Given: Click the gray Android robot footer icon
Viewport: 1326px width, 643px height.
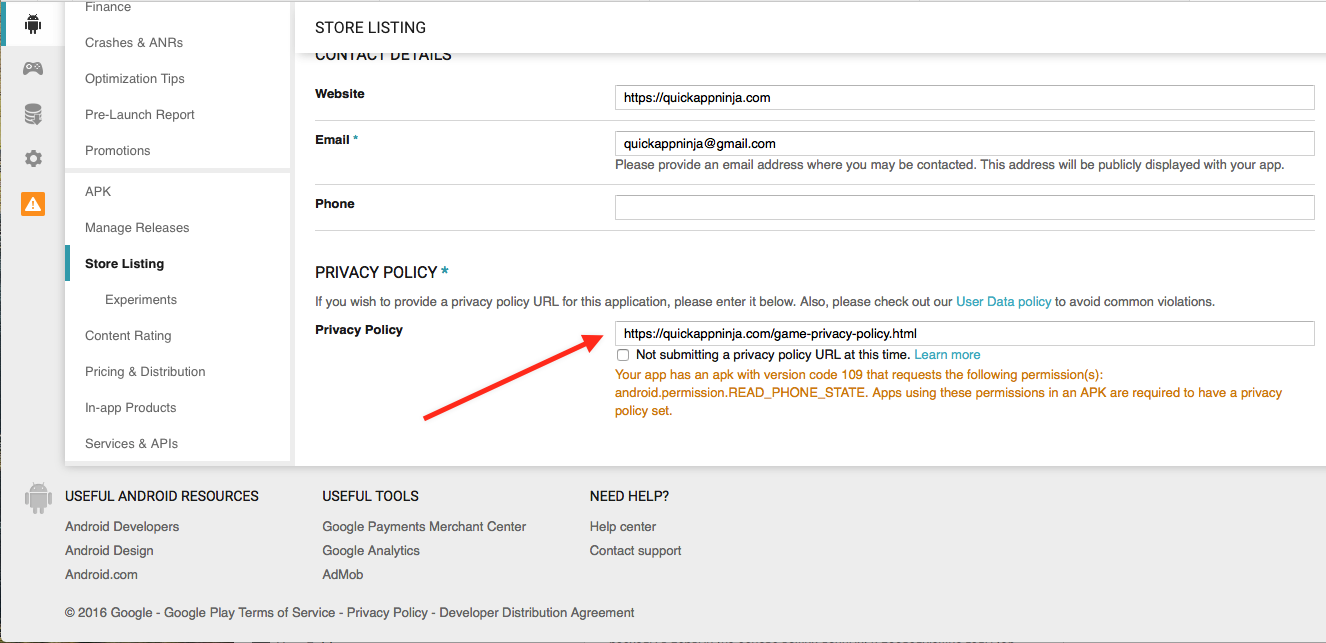Looking at the screenshot, I should coord(38,497).
